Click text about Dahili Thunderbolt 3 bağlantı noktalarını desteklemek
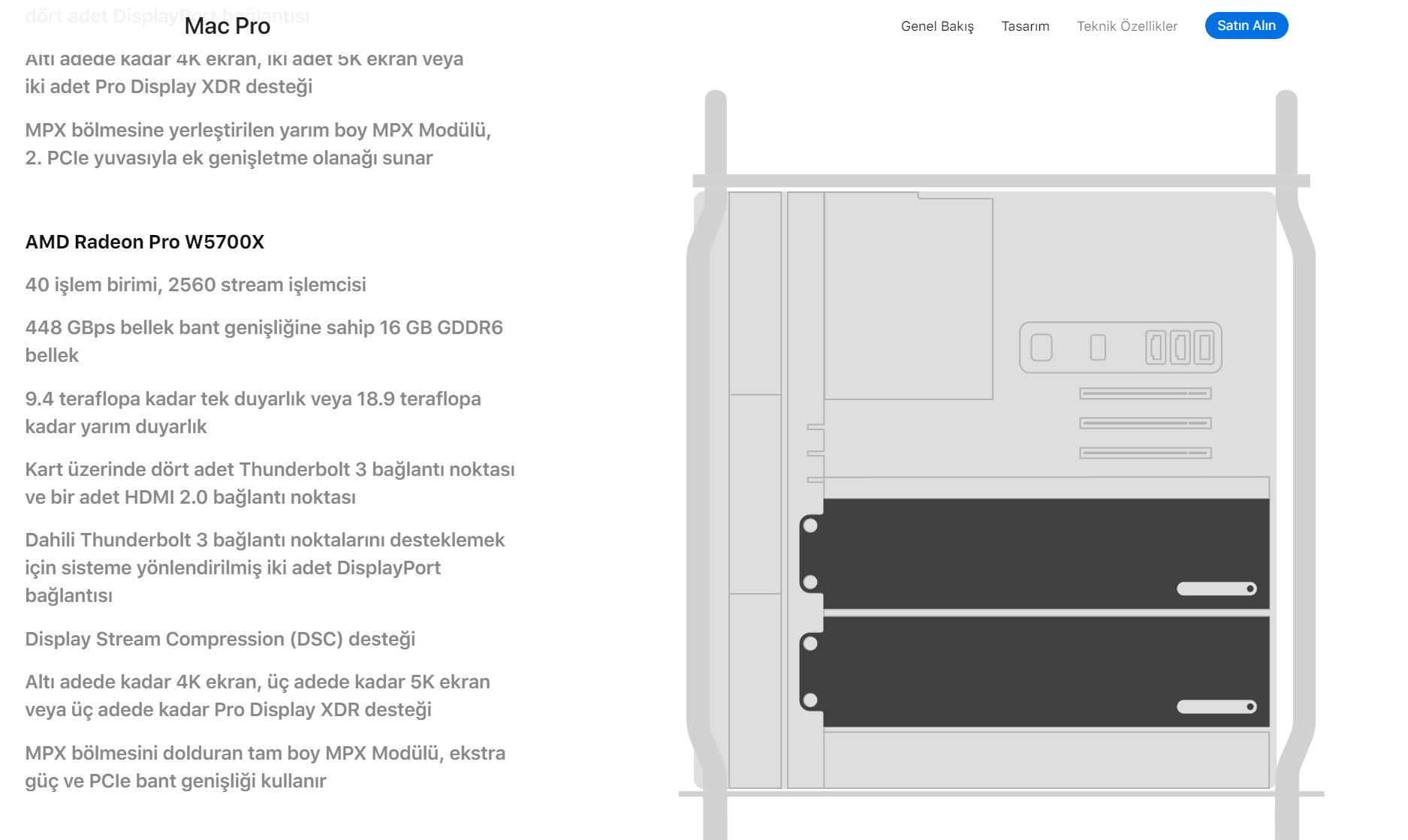1408x840 pixels. click(264, 568)
